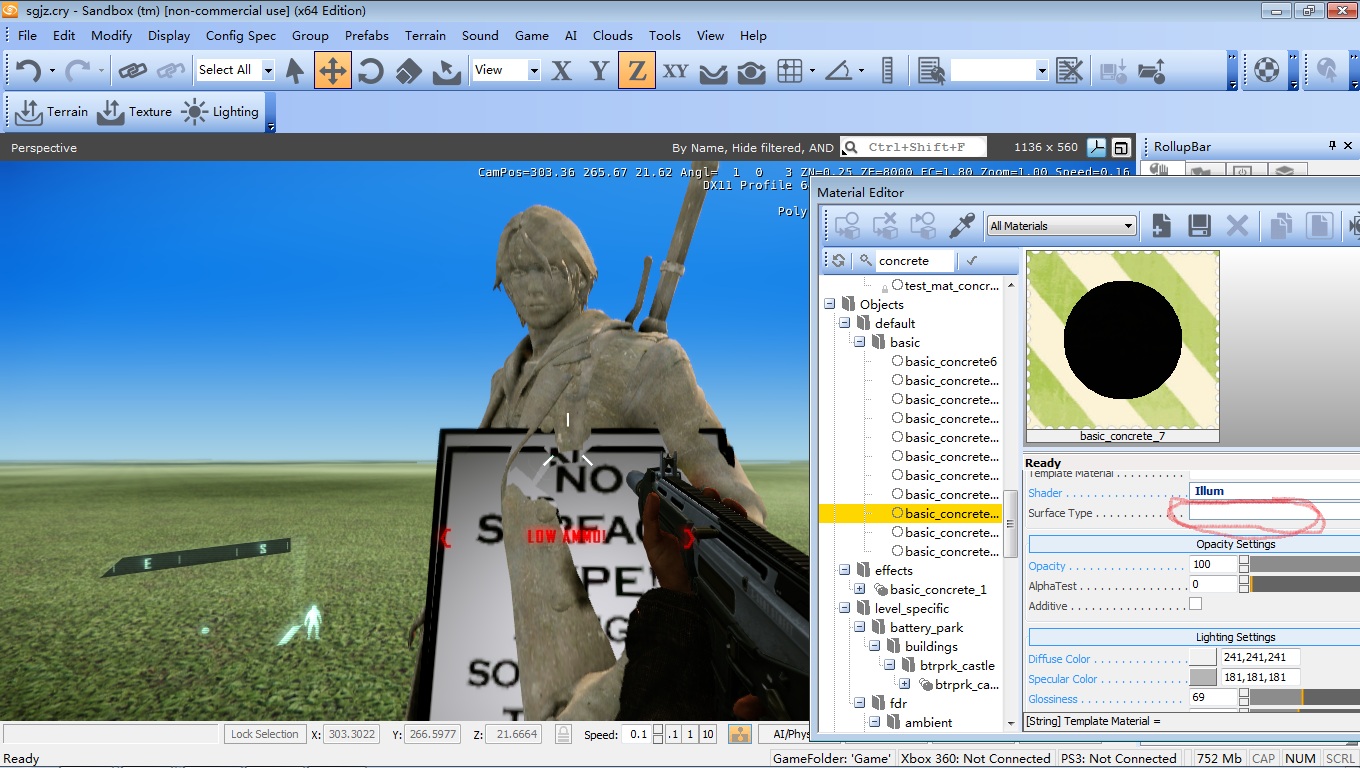
Task: Pick material with the eyedropper tool
Action: click(x=962, y=226)
